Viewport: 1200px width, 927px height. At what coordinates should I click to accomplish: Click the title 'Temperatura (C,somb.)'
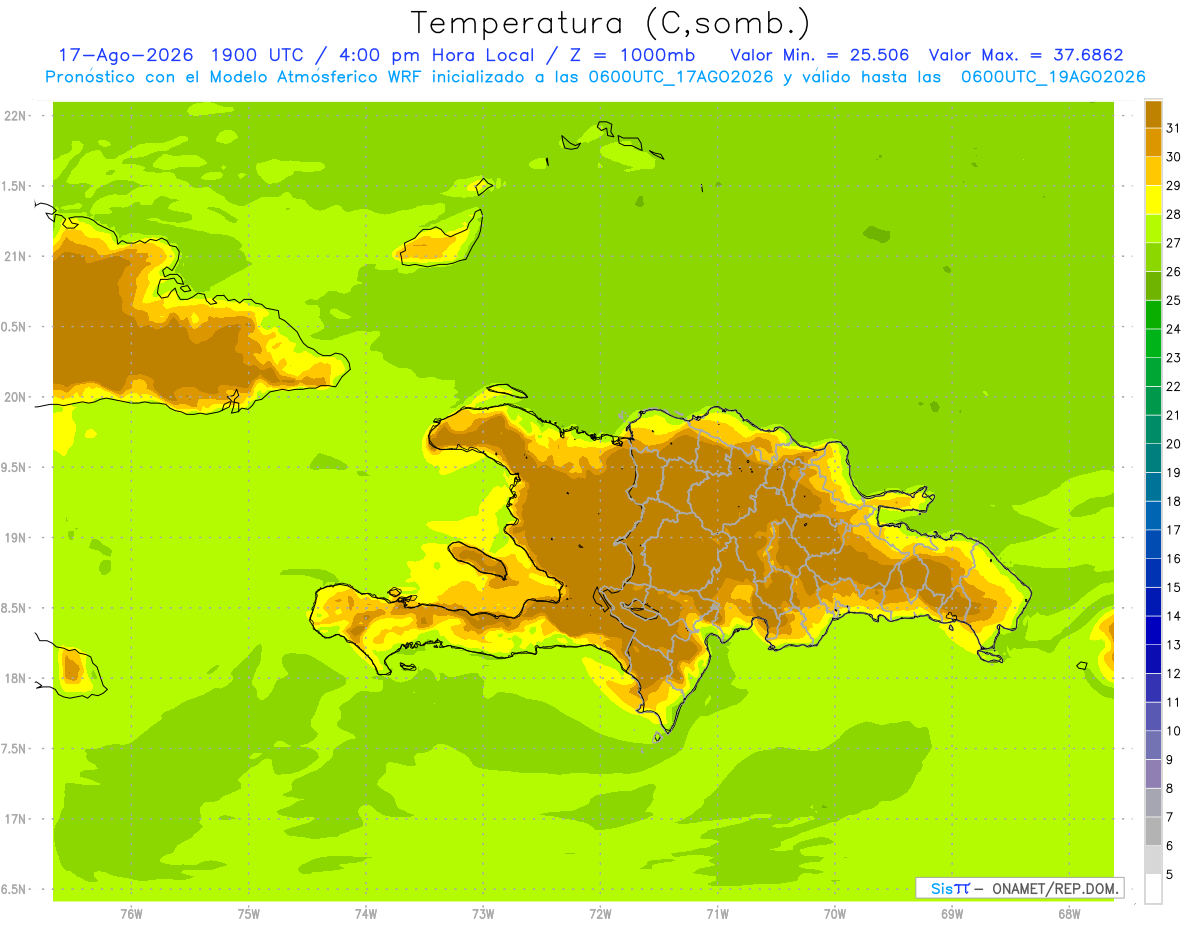click(610, 23)
